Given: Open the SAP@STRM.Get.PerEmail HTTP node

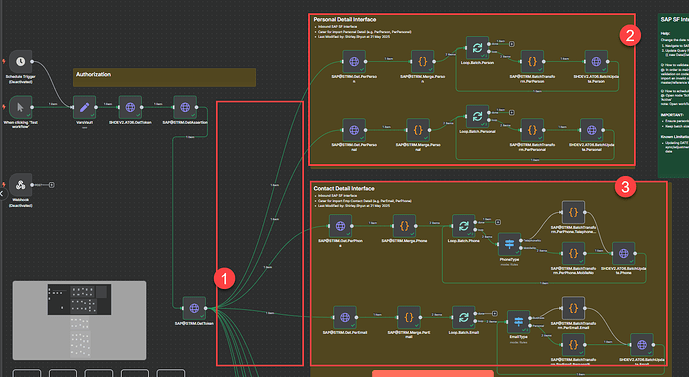Looking at the screenshot, I should tap(345, 318).
